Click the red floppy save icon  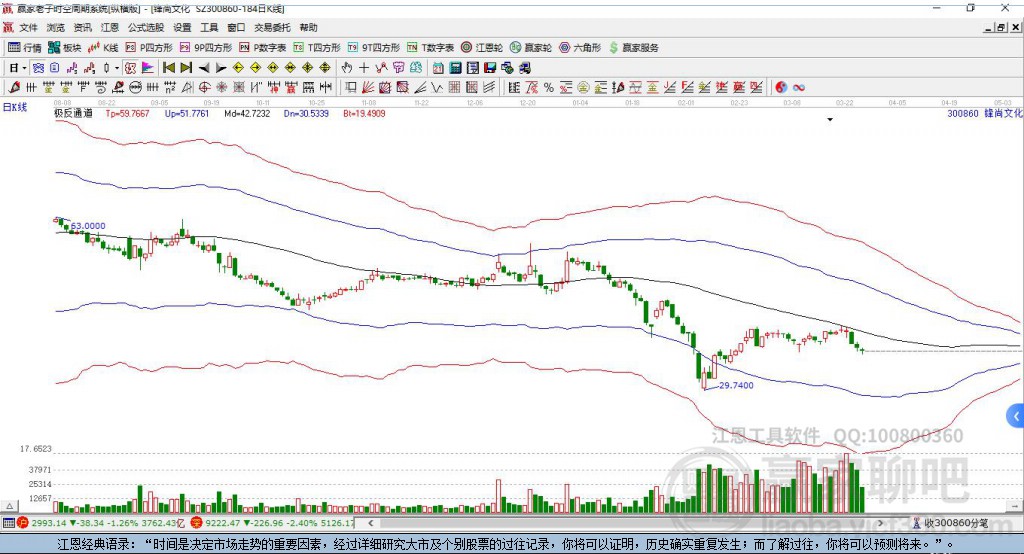coord(490,68)
